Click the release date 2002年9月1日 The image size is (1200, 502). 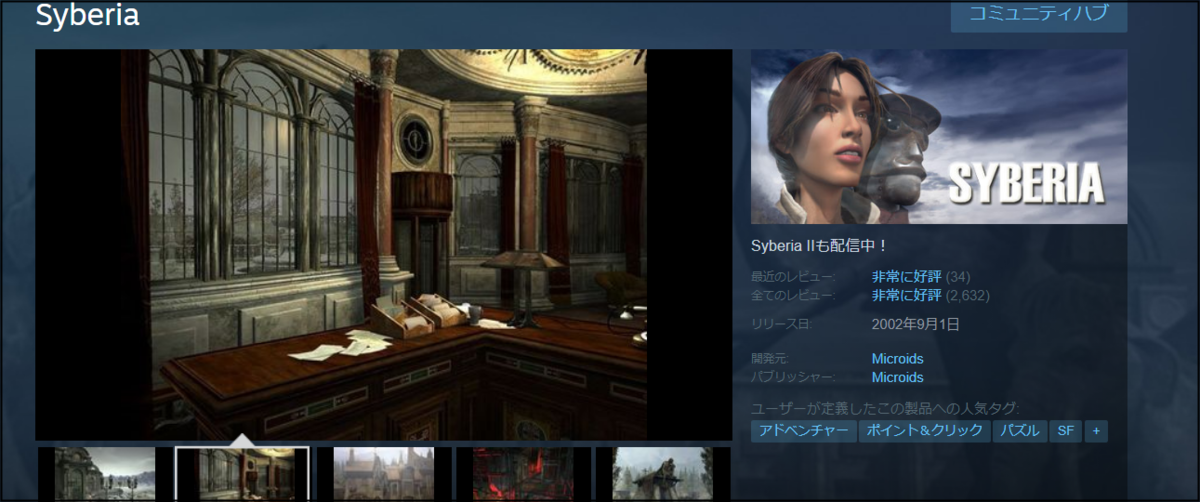click(x=916, y=324)
